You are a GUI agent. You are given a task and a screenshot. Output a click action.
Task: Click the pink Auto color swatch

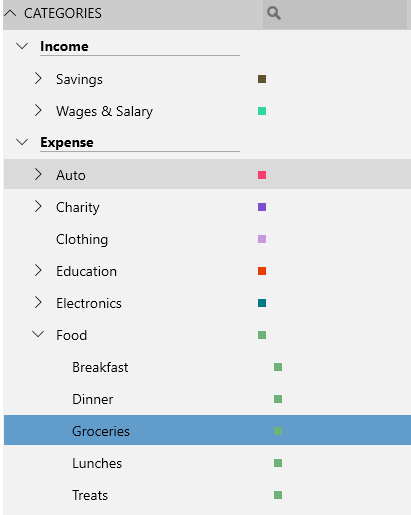click(262, 175)
